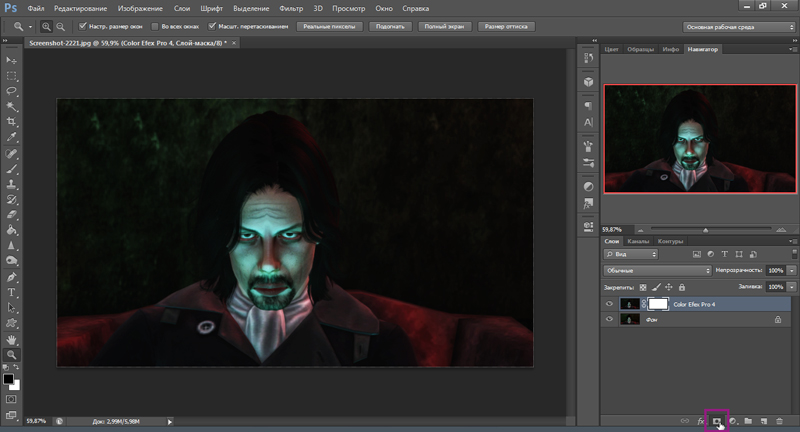Open the Изображение menu
Image resolution: width=800 pixels, height=432 pixels.
140,9
